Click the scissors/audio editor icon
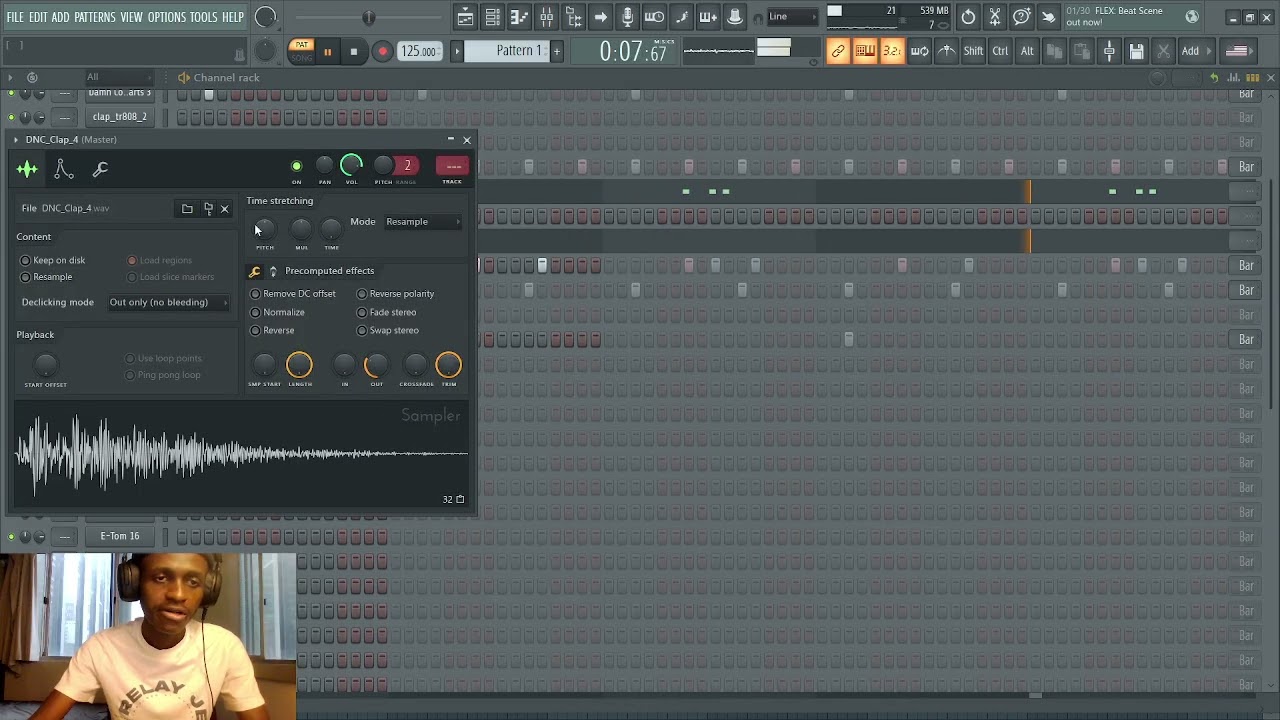This screenshot has height=720, width=1280. click(x=995, y=17)
